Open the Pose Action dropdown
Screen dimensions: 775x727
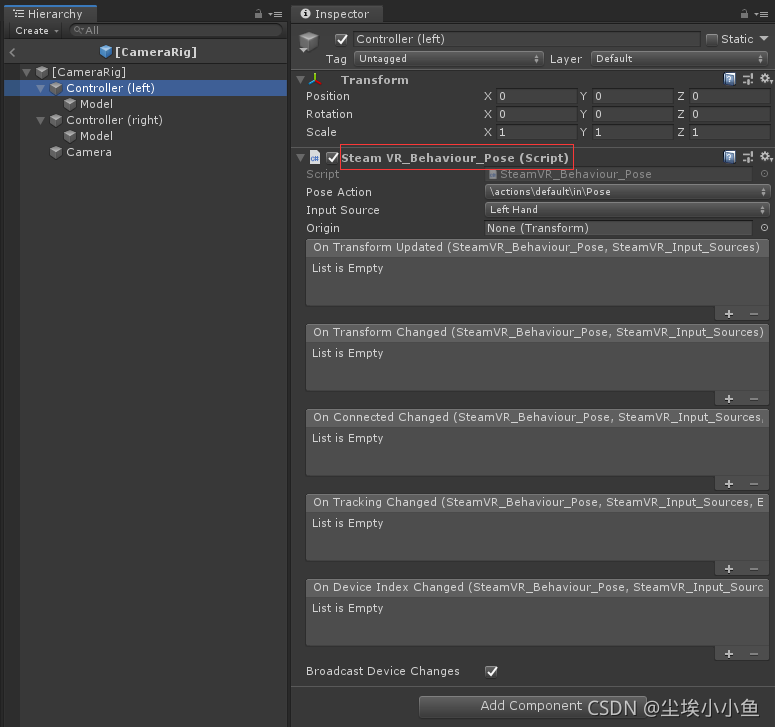(x=627, y=192)
